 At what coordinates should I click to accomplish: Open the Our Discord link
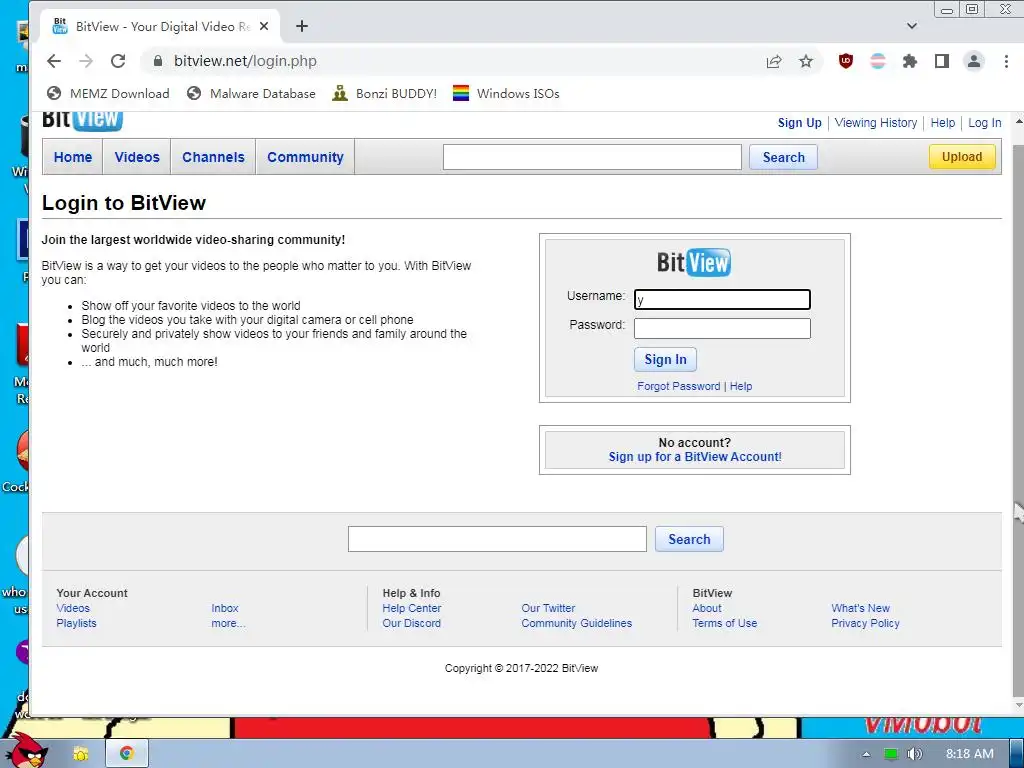pyautogui.click(x=411, y=623)
